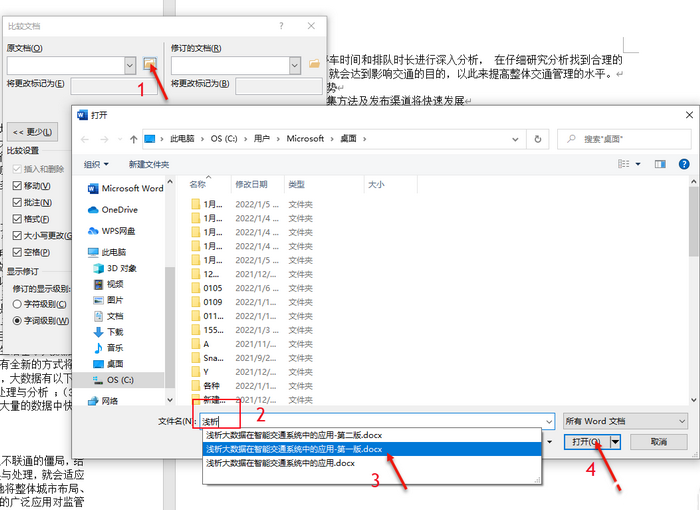Image resolution: width=700 pixels, height=510 pixels.
Task: Expand the 原文档 dropdown list
Action: coord(130,65)
